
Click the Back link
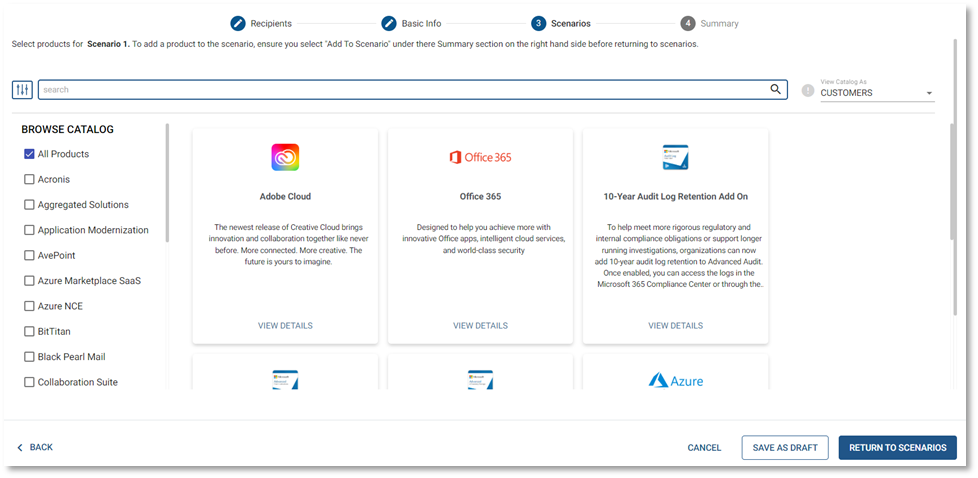34,447
